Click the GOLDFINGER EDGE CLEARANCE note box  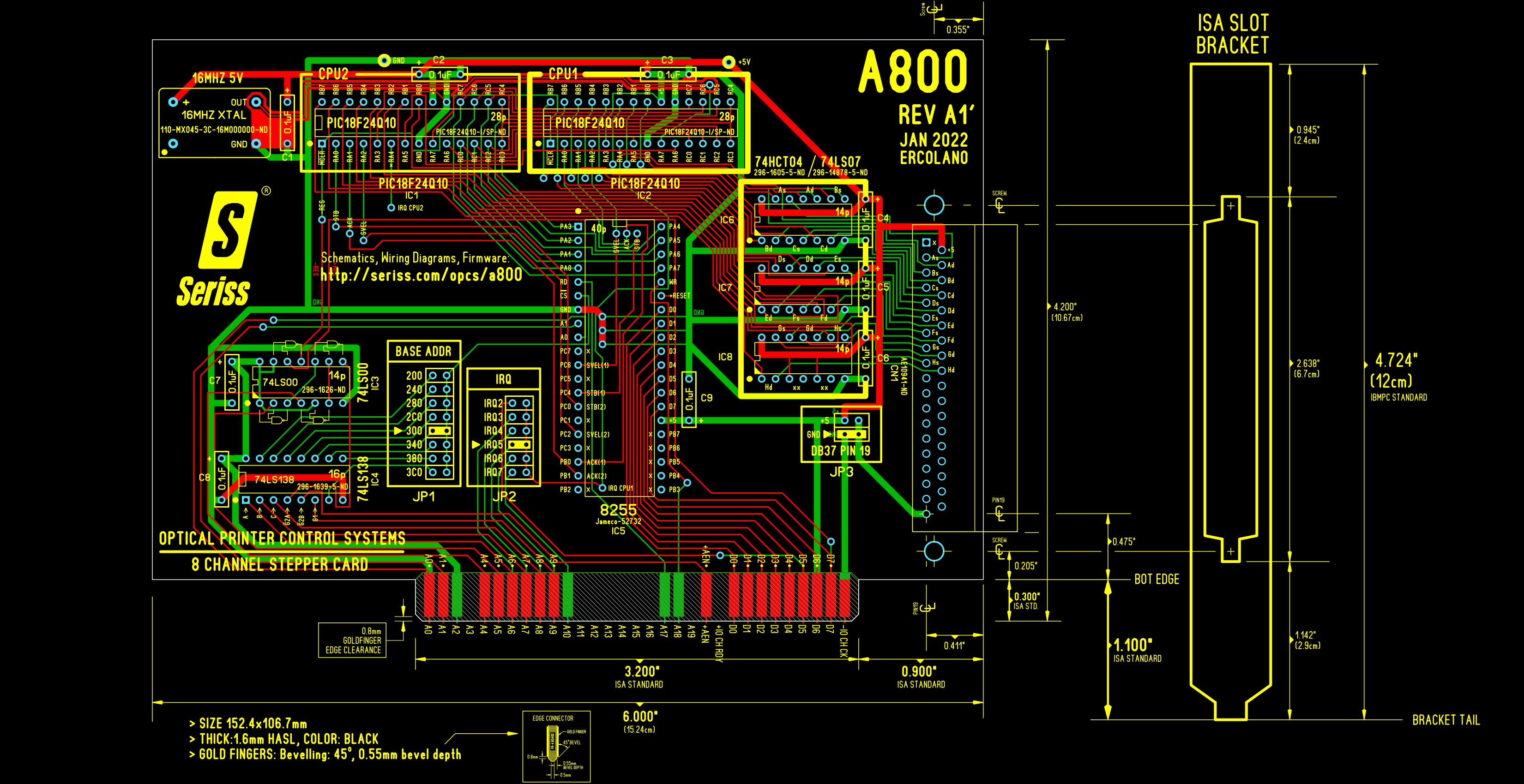point(352,640)
